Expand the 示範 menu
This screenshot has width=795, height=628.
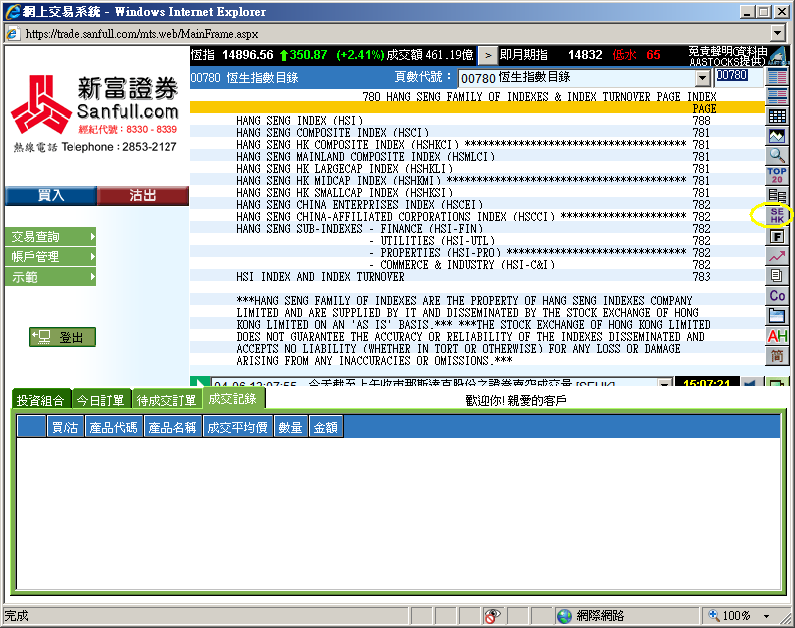click(x=50, y=277)
